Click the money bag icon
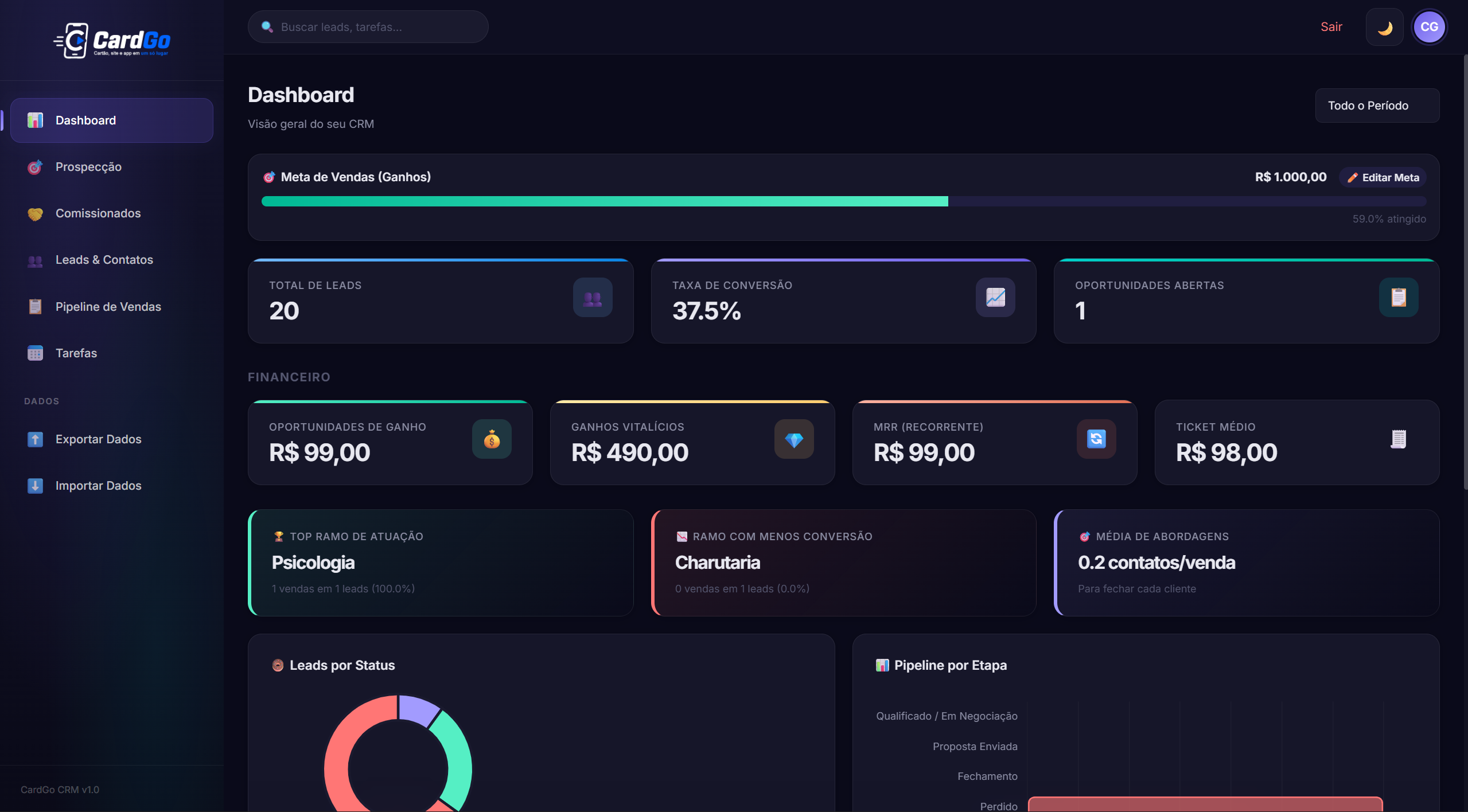This screenshot has height=812, width=1468. coord(492,439)
